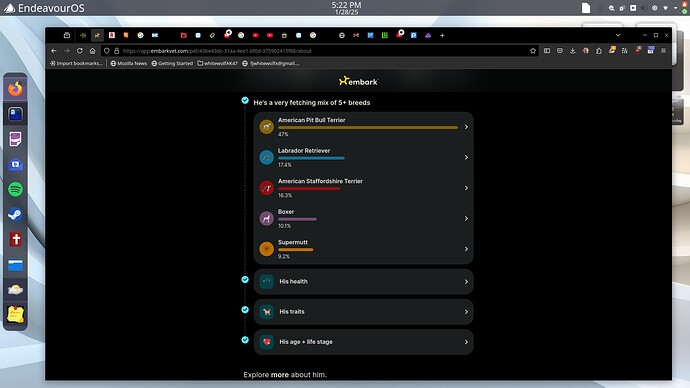Go back one page in browser

[x=54, y=51]
